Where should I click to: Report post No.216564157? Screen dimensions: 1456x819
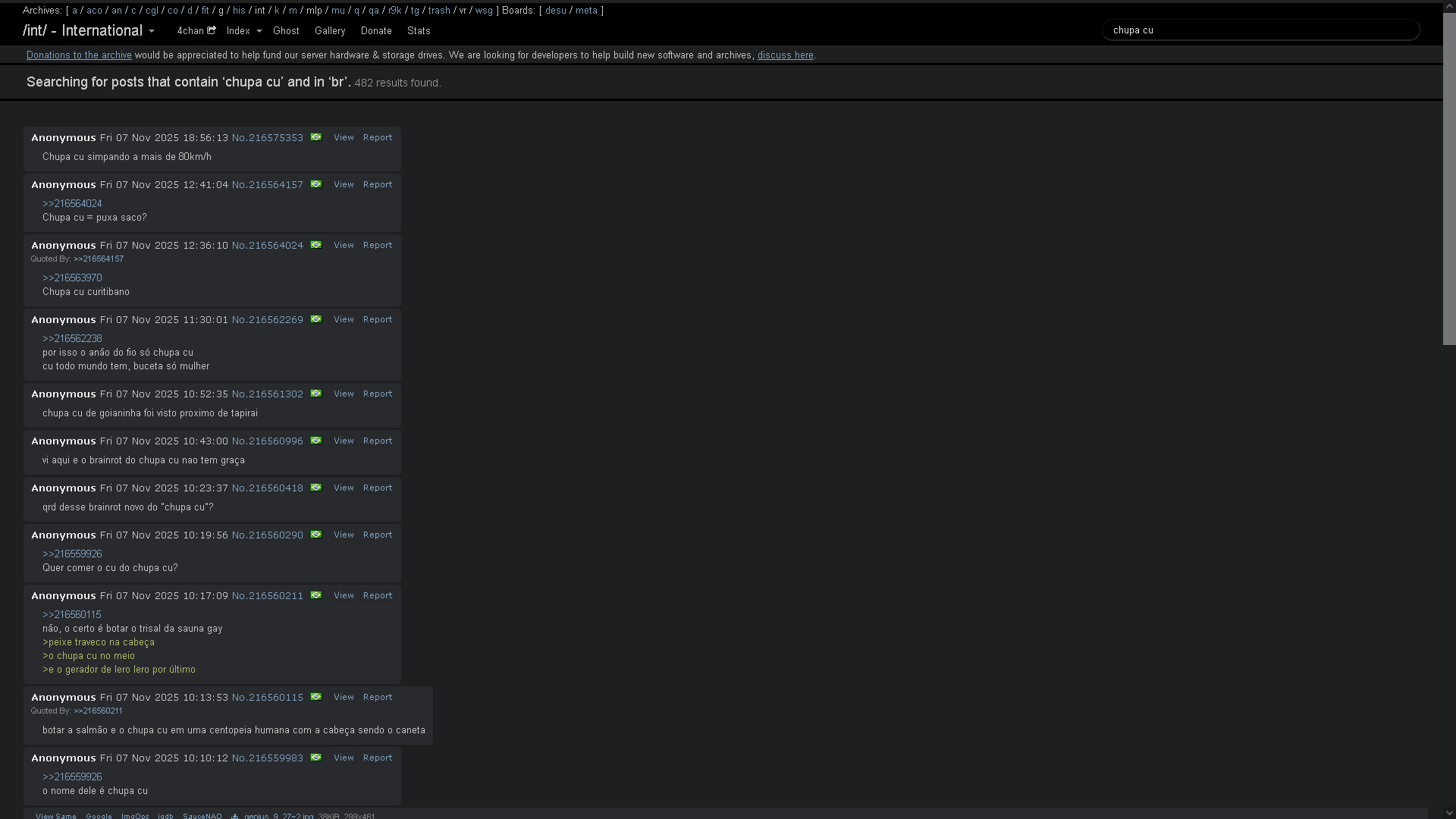coord(378,184)
